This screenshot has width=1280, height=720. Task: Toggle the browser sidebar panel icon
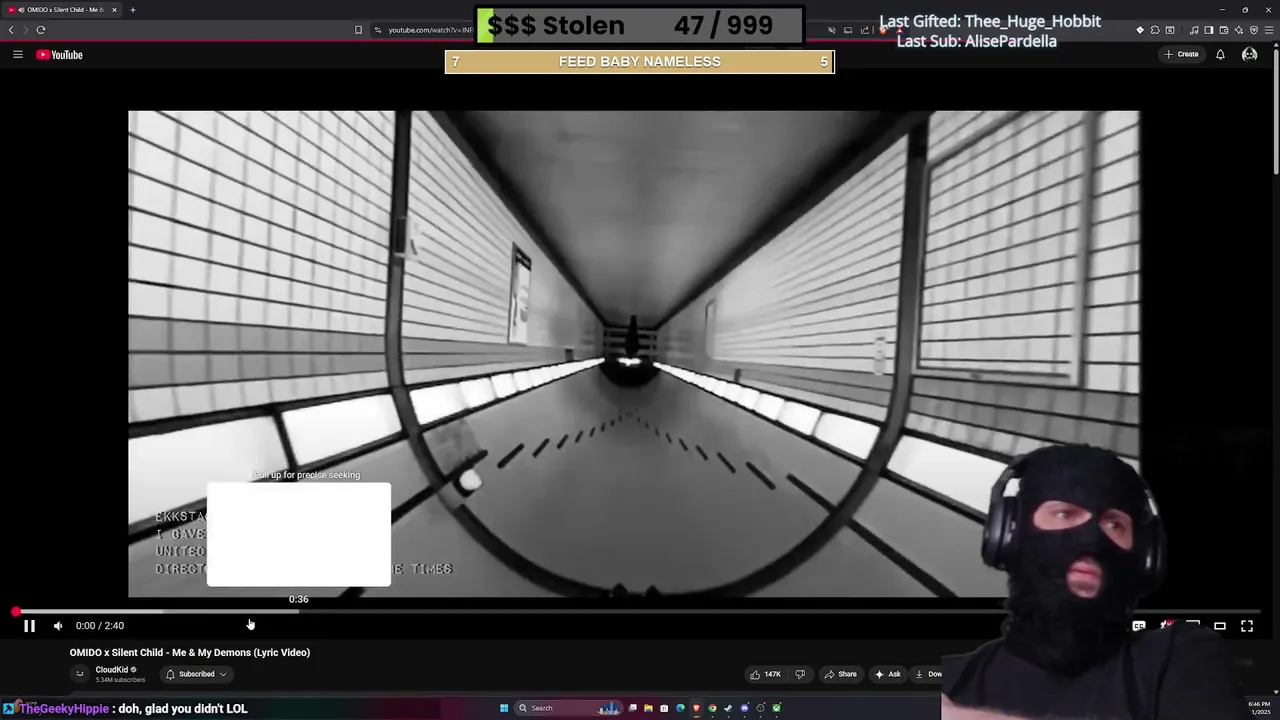coord(1209,30)
